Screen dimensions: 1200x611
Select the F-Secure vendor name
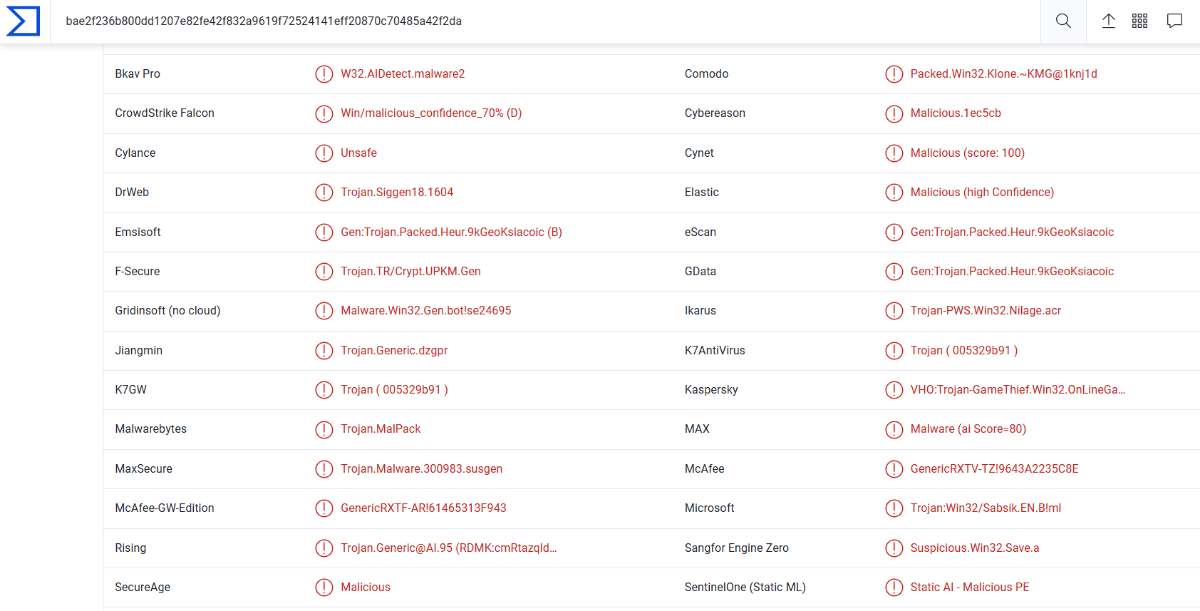point(138,271)
